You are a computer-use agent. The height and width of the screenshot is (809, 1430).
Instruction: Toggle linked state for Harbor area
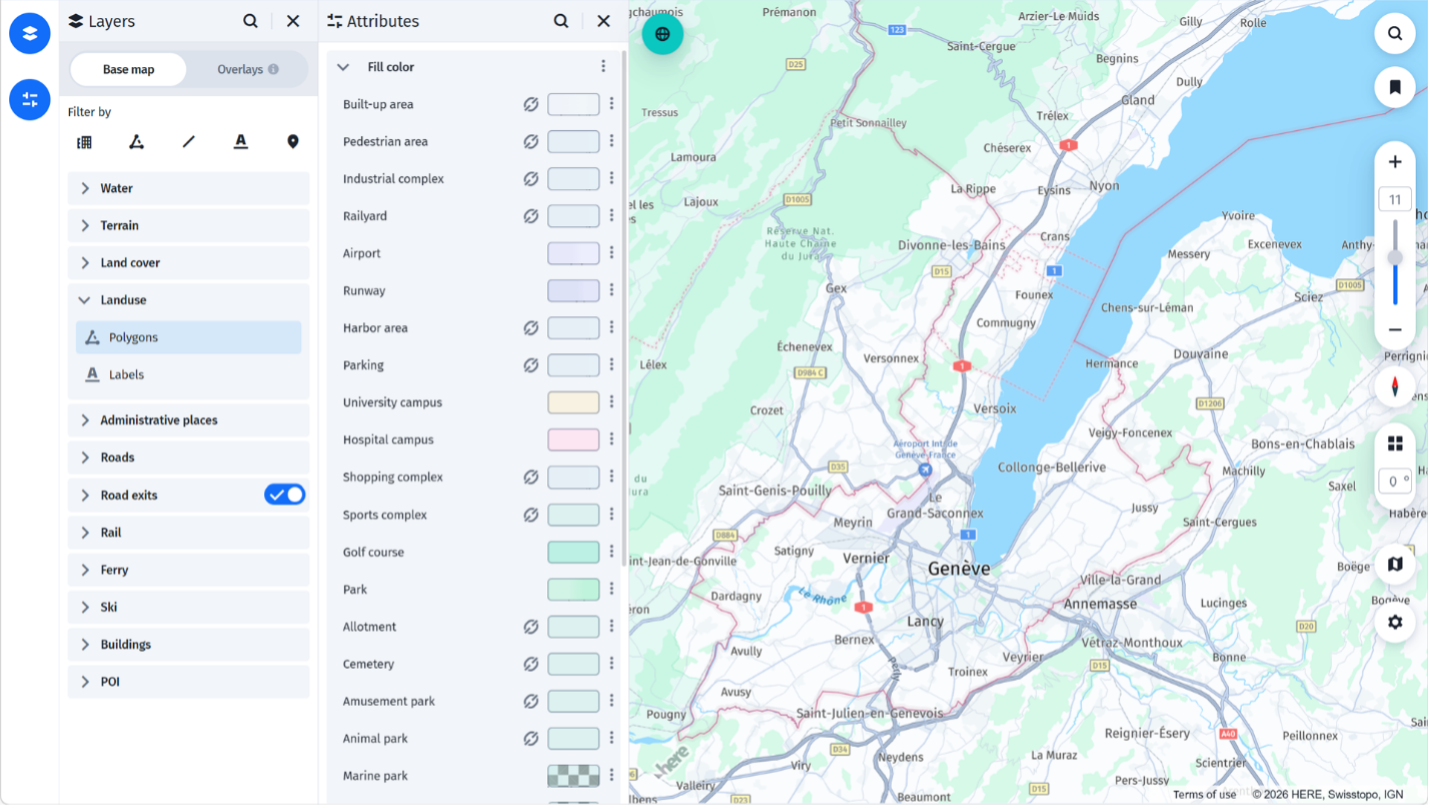(x=531, y=328)
